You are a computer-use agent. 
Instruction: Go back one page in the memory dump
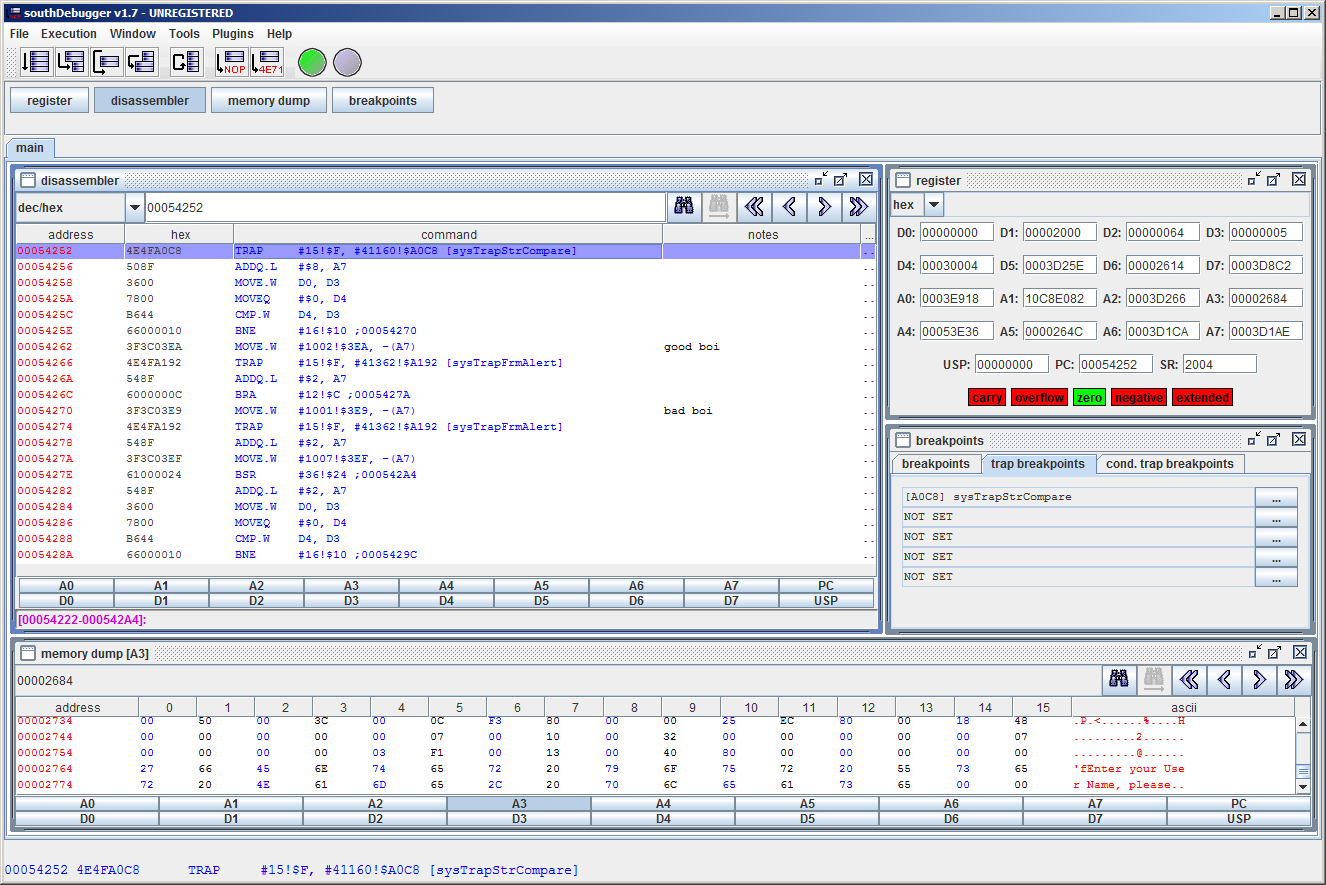(x=1224, y=680)
